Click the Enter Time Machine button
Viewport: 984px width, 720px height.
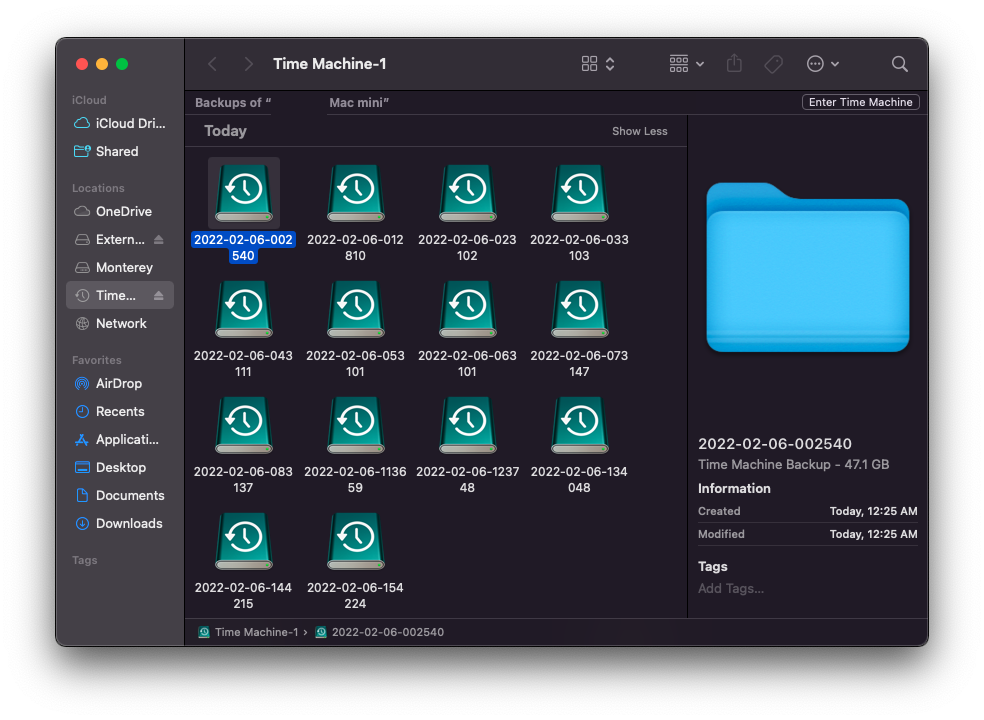[x=860, y=102]
